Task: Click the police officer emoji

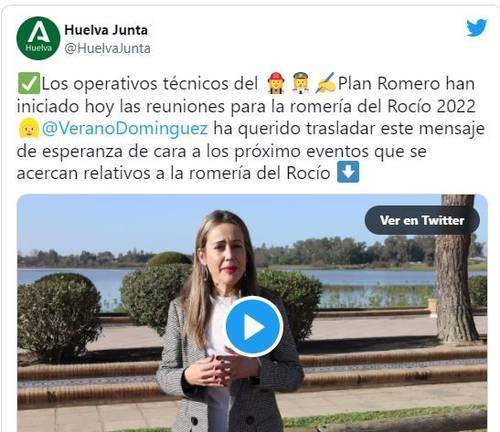Action: (x=301, y=83)
